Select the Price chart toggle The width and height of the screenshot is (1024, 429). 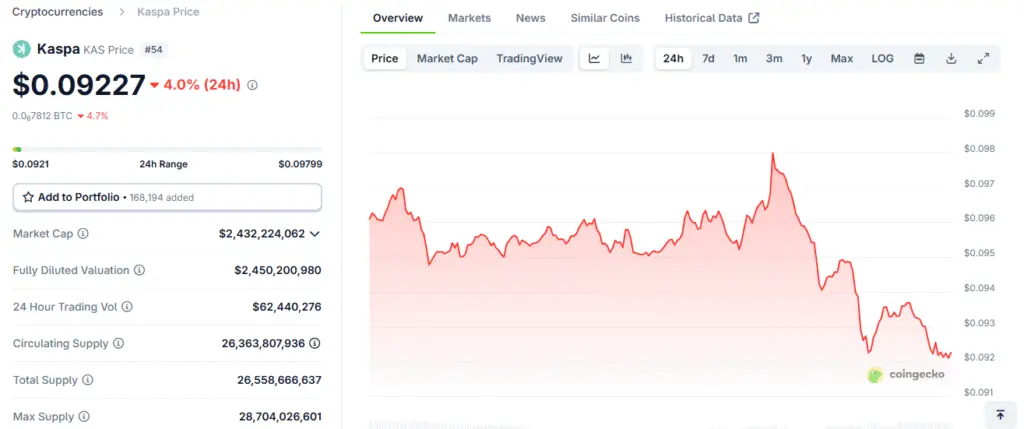385,58
